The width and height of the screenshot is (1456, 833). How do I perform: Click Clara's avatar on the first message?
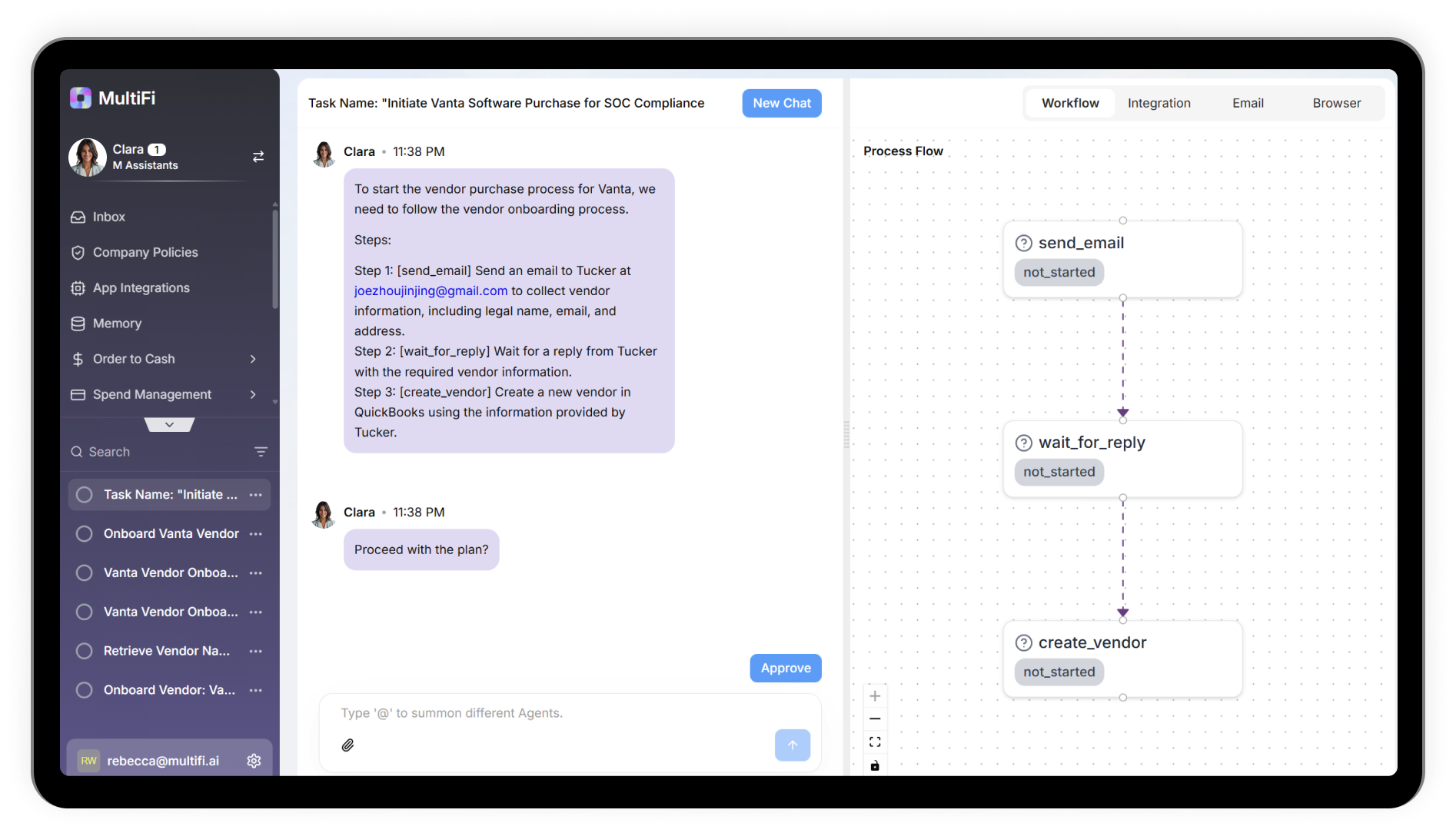tap(324, 154)
